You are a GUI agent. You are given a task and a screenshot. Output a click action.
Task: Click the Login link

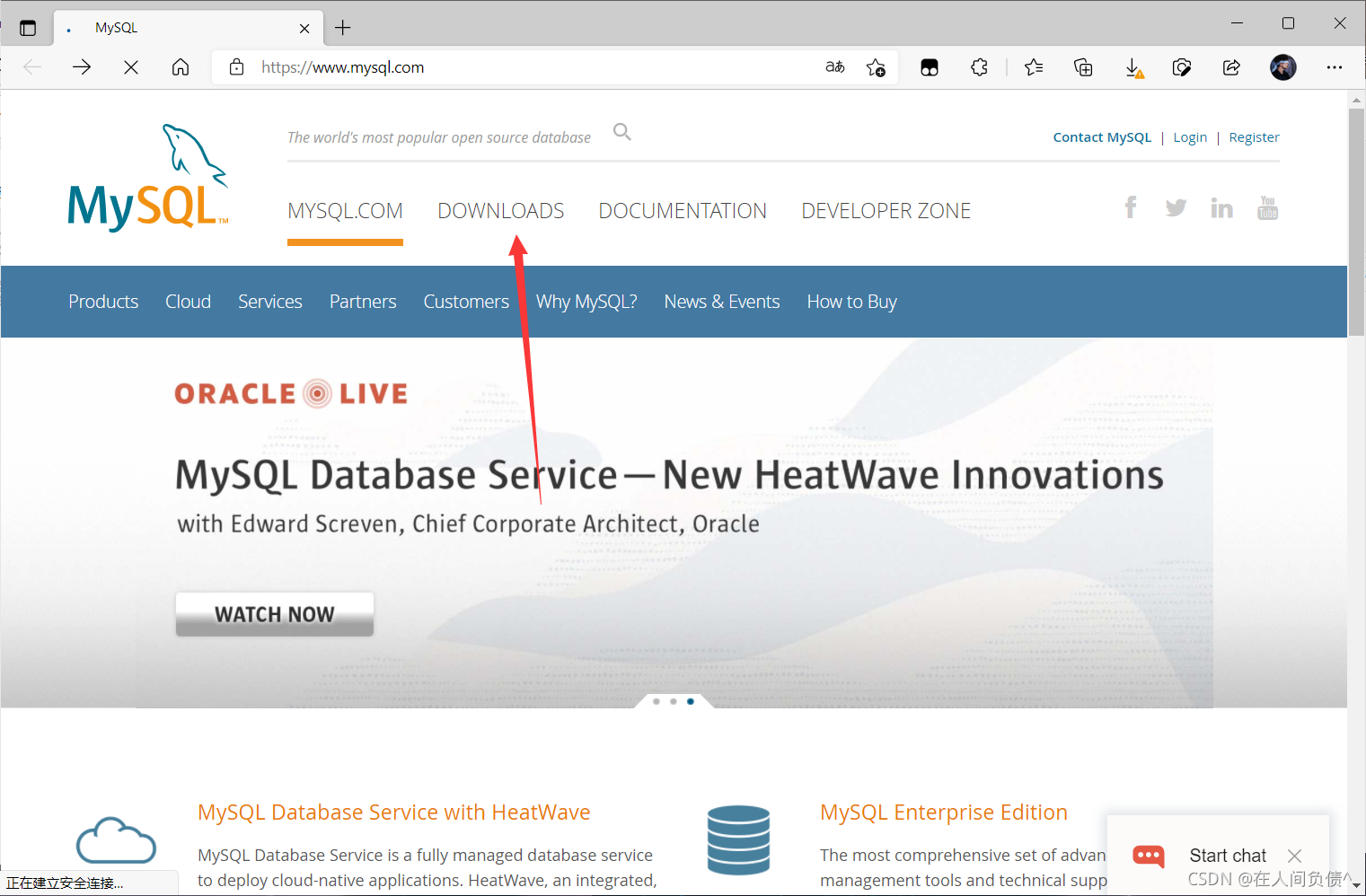[x=1190, y=137]
